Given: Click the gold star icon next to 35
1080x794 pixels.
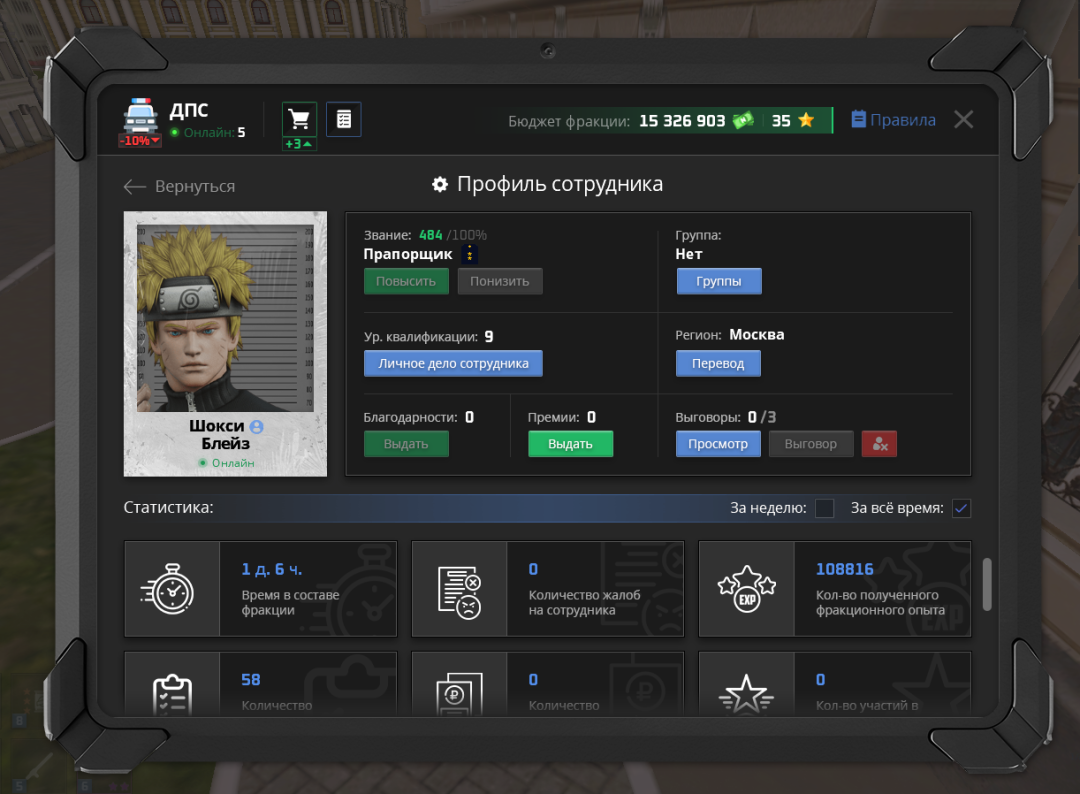Looking at the screenshot, I should pos(806,120).
